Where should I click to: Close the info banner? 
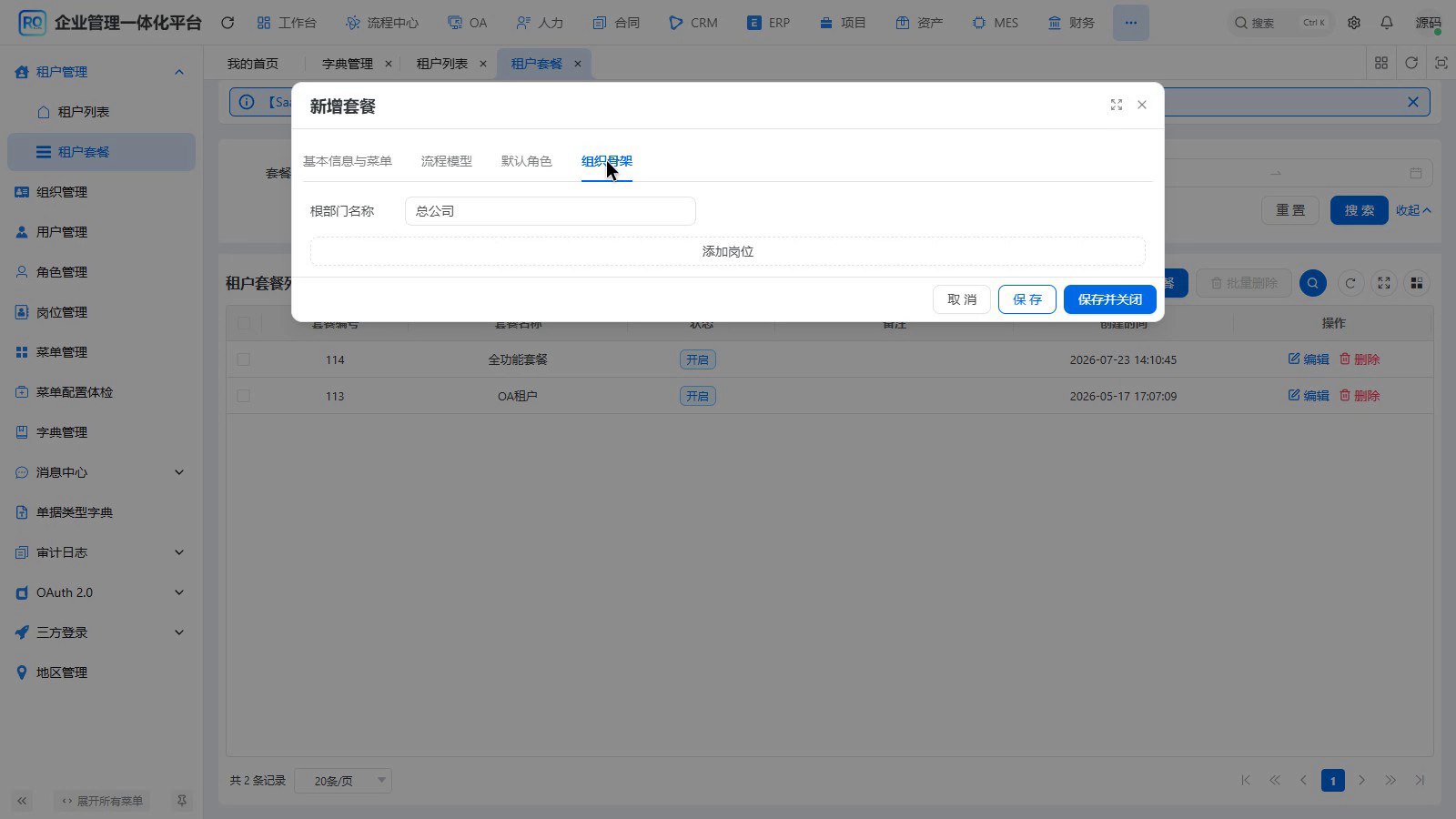(x=1413, y=102)
